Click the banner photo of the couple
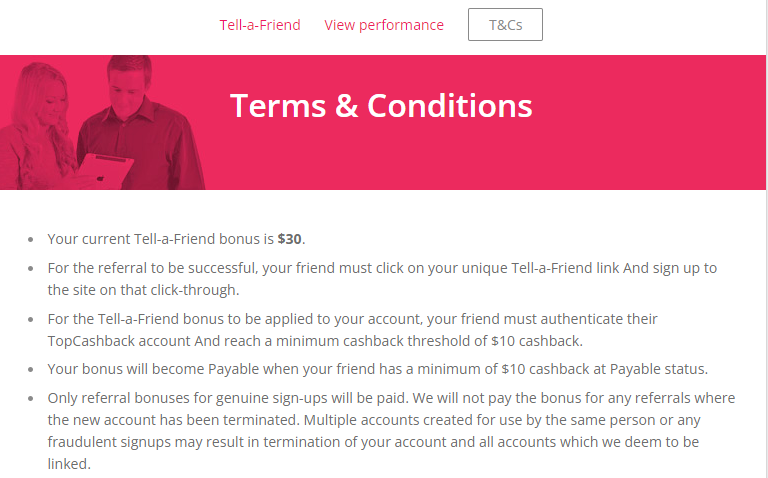 [x=103, y=122]
